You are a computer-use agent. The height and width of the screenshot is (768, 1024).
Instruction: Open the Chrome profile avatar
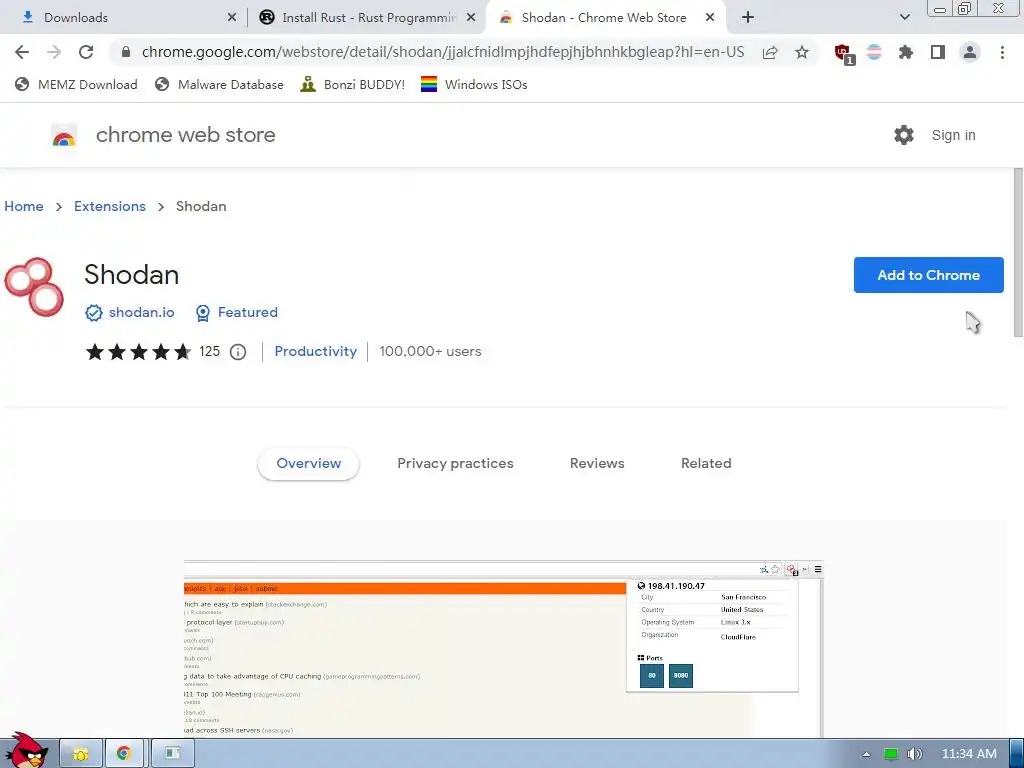point(970,52)
